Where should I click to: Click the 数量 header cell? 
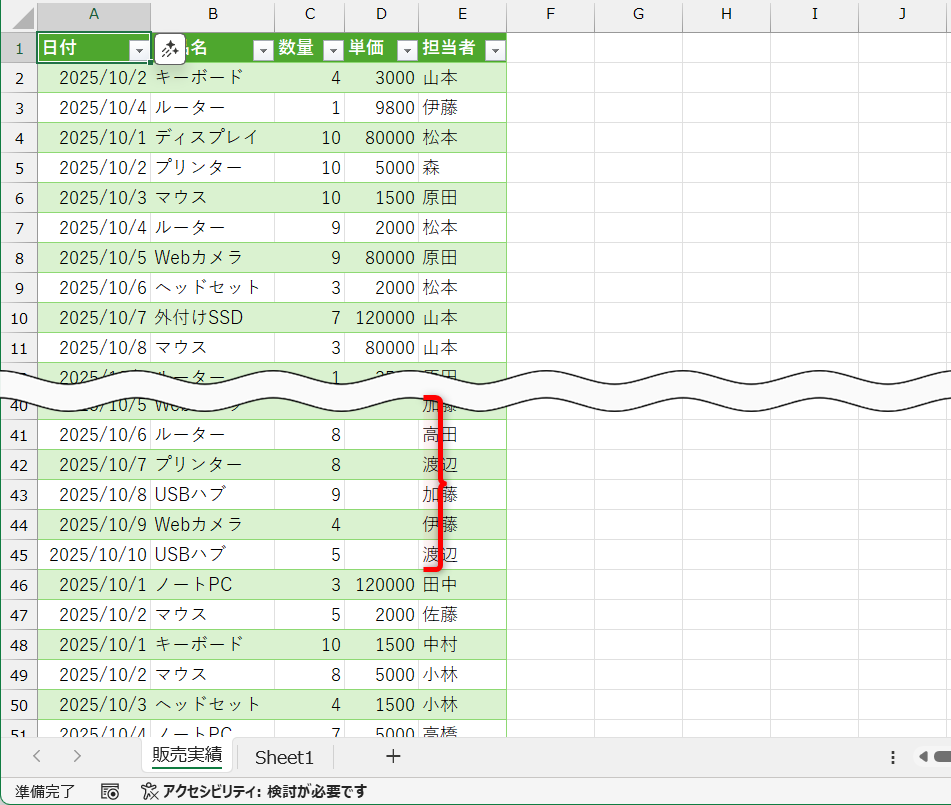(310, 48)
